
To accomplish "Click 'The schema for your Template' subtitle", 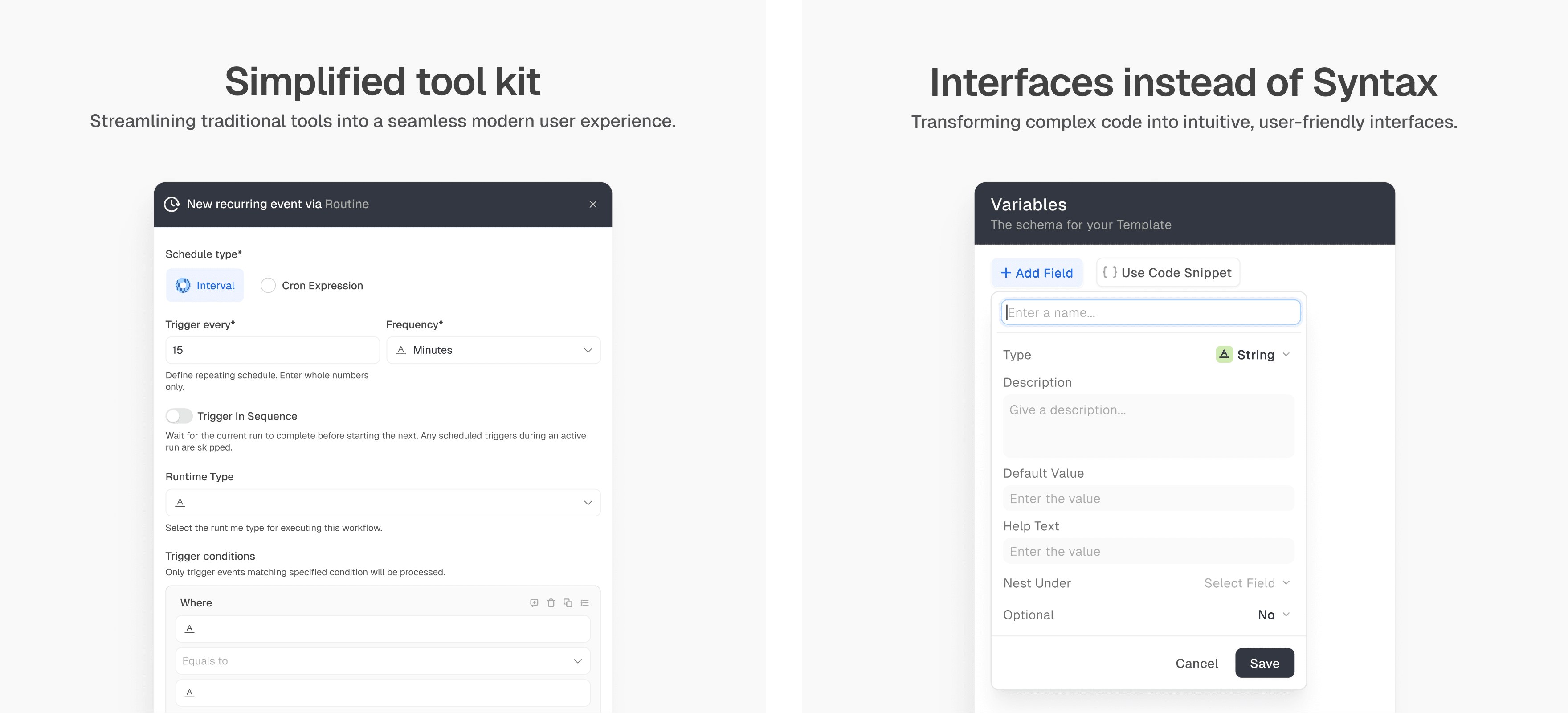I will [x=1080, y=225].
